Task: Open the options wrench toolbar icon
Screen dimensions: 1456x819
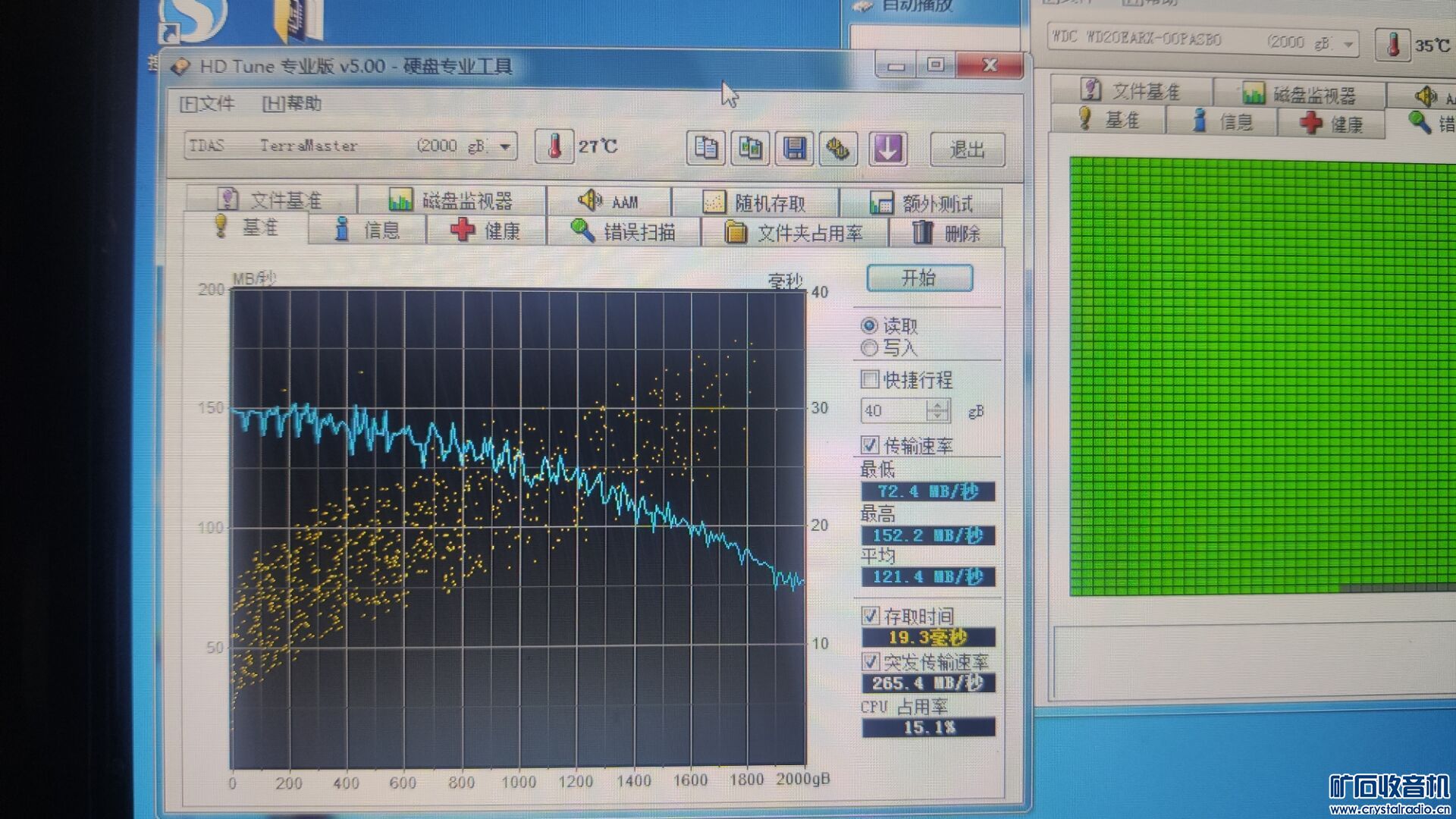Action: (838, 148)
